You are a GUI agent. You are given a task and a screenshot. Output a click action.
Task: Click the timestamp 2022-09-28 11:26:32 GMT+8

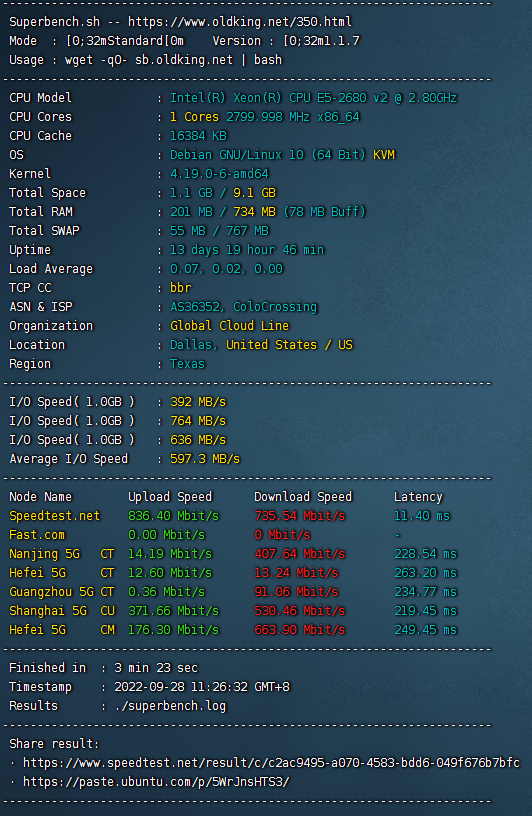pos(202,686)
